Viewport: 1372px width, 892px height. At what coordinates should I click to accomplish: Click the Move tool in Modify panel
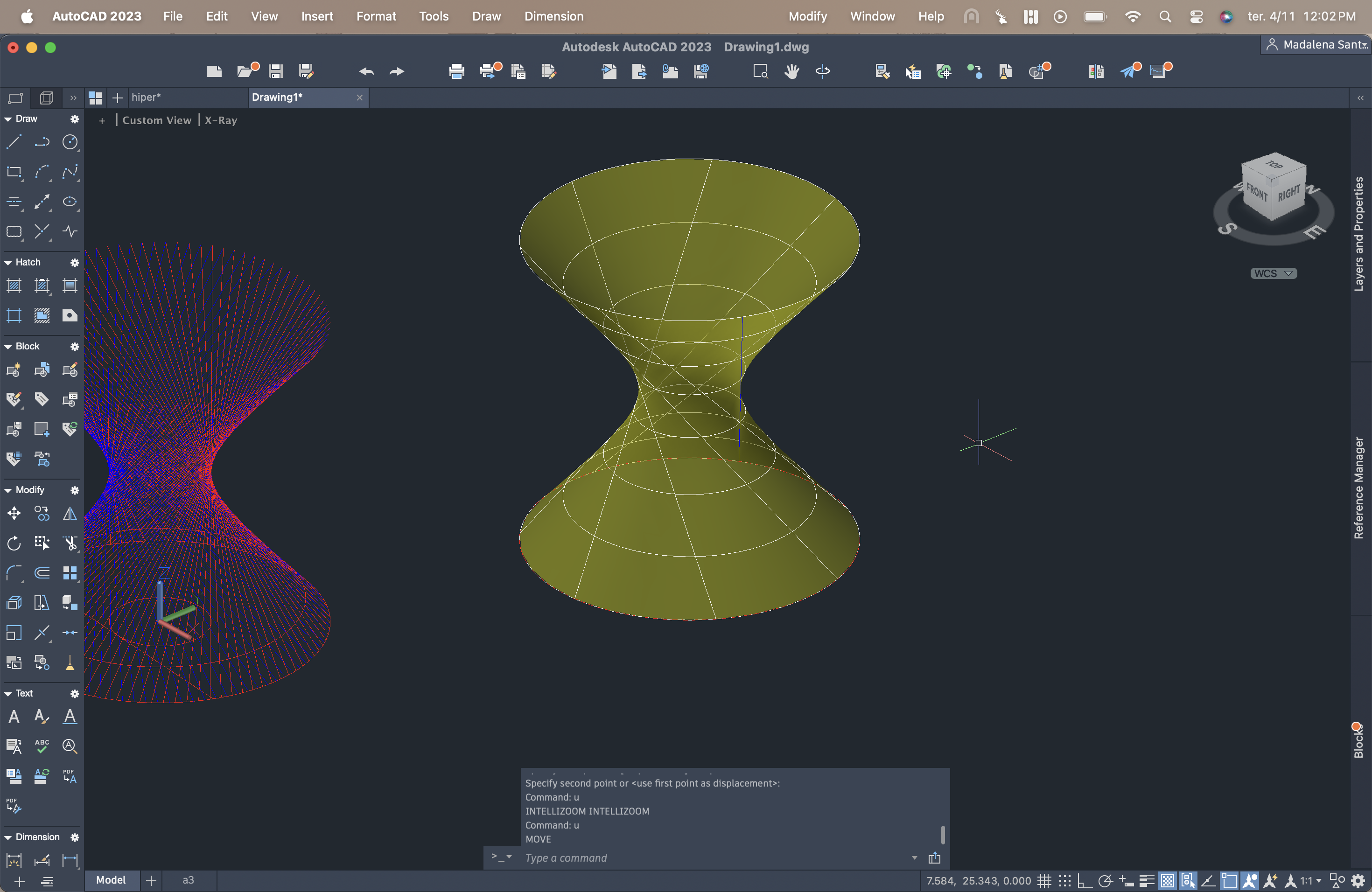coord(14,513)
